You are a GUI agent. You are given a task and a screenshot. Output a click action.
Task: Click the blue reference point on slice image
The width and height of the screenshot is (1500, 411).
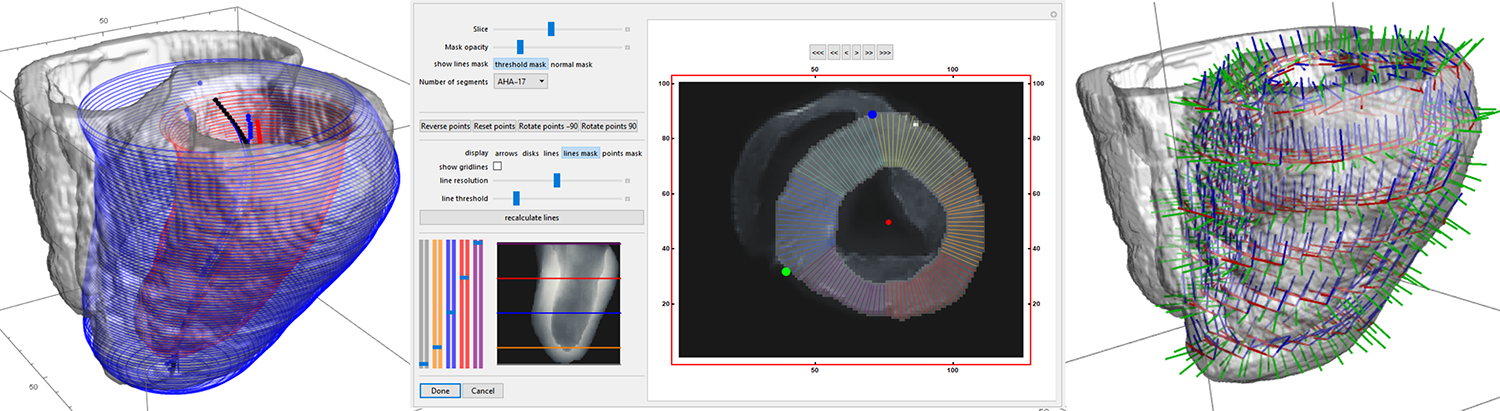[x=872, y=115]
